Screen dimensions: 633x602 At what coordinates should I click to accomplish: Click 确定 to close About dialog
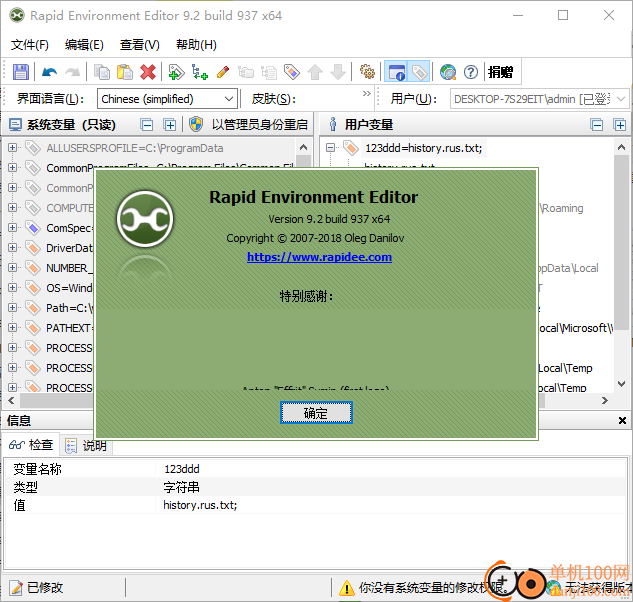[316, 413]
